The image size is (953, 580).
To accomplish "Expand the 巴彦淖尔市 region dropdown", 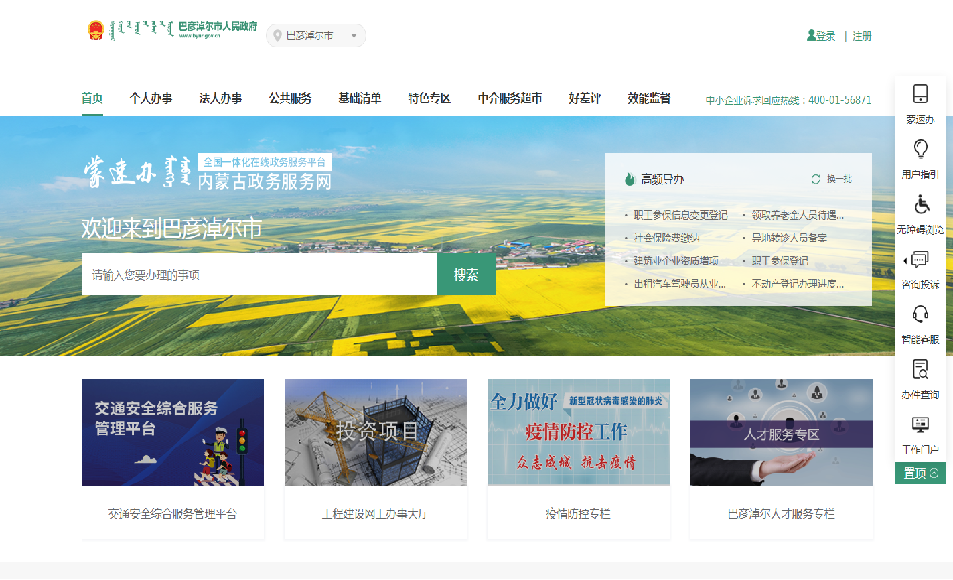I will click(316, 36).
